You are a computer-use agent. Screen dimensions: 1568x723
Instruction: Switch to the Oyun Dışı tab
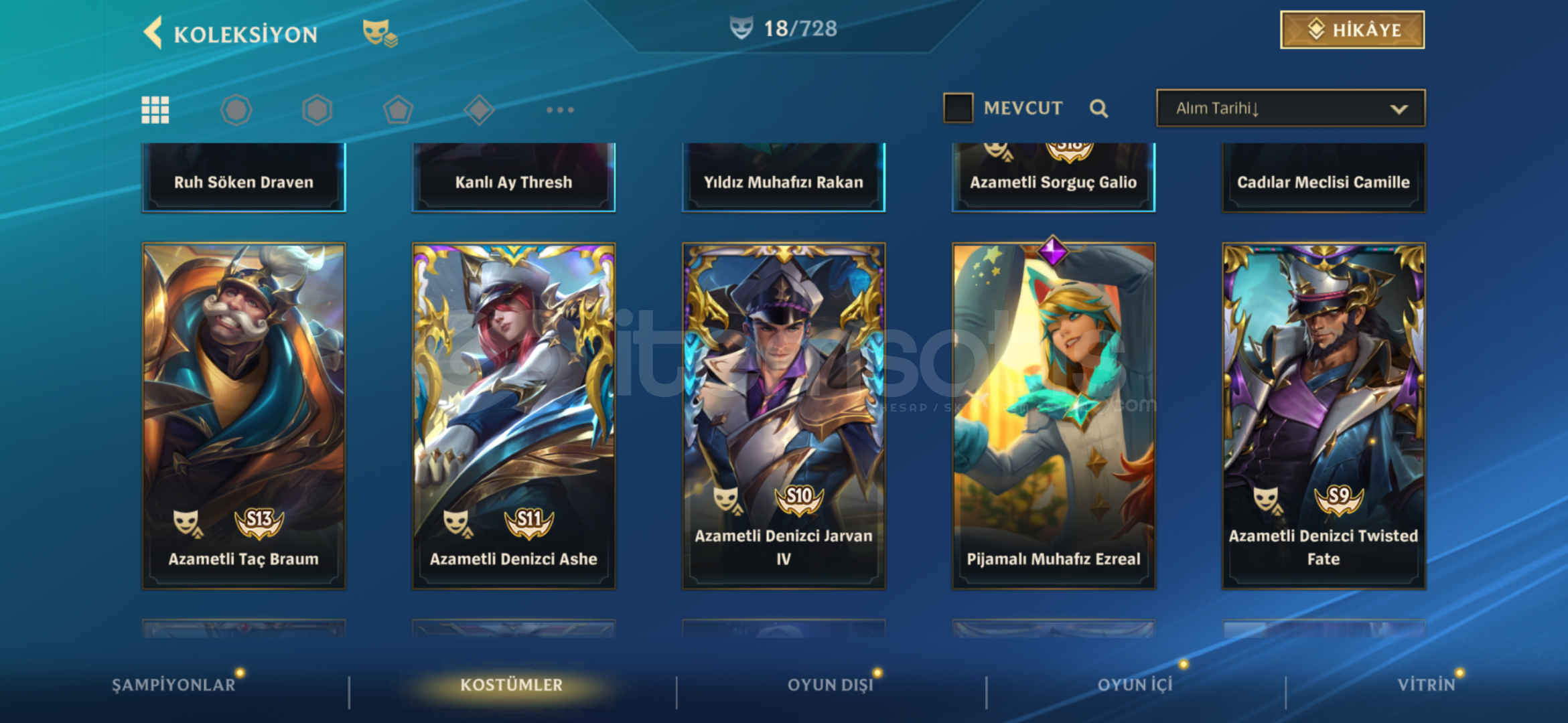(x=831, y=685)
